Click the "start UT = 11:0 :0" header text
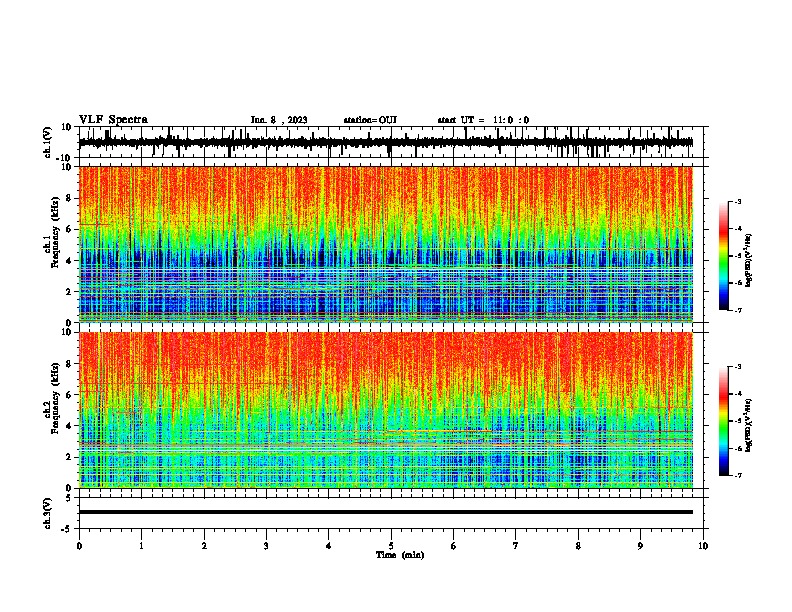Viewport: 792px width, 612px height. click(483, 120)
